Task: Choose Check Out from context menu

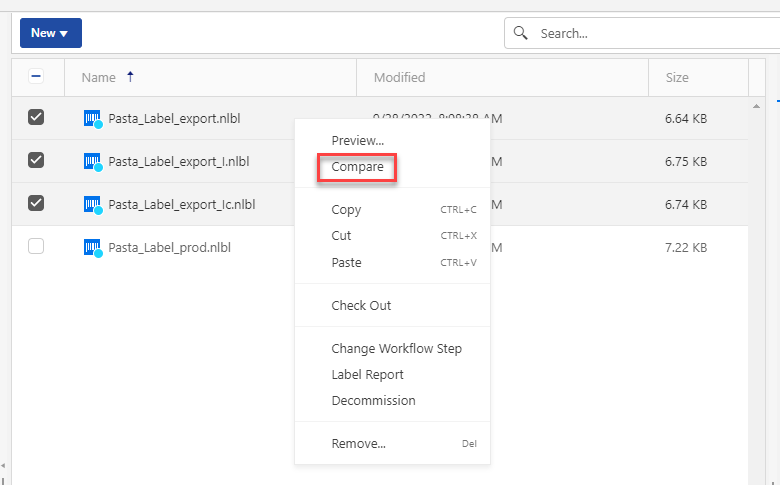Action: [x=361, y=306]
